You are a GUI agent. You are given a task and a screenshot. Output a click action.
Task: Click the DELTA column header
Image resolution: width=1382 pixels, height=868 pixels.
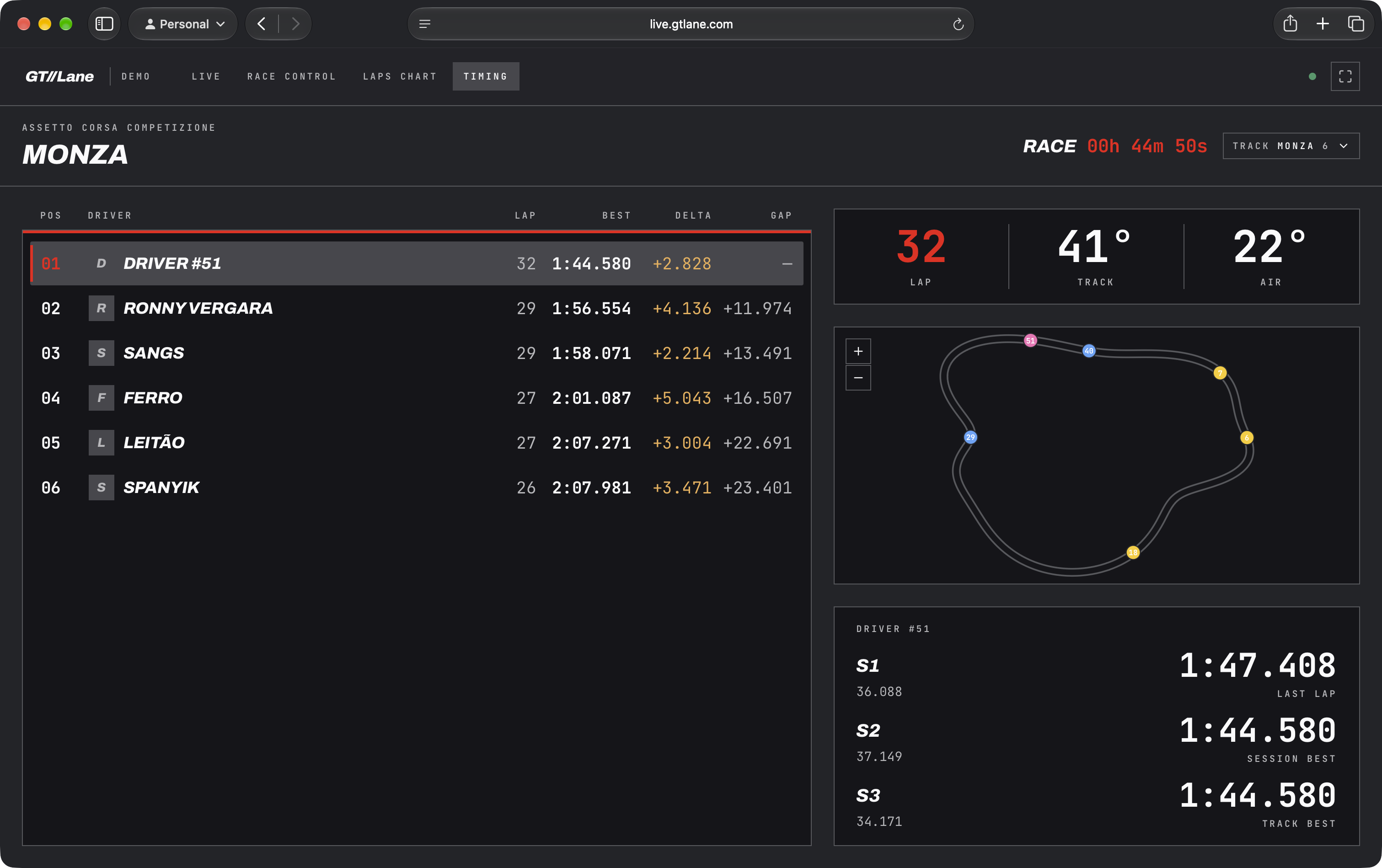(693, 215)
